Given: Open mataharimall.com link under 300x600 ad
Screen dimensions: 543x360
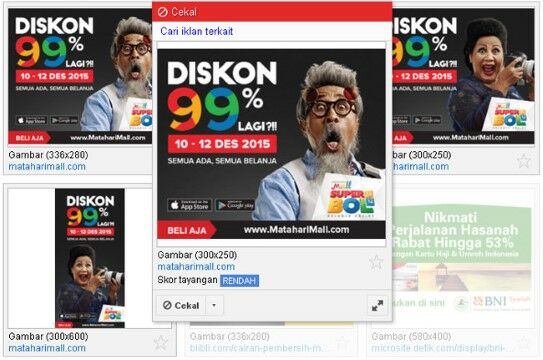Looking at the screenshot, I should (47, 348).
